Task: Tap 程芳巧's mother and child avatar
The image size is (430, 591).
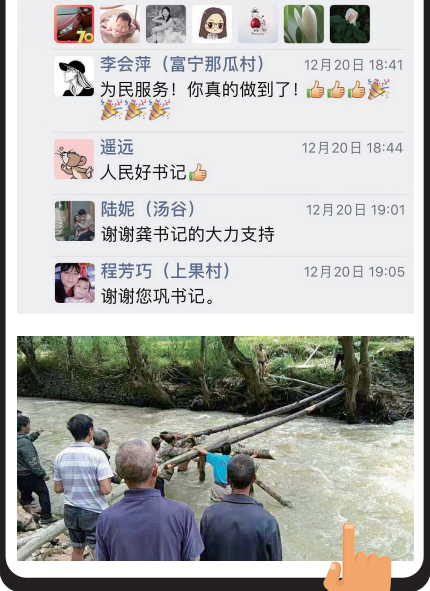Action: [75, 283]
